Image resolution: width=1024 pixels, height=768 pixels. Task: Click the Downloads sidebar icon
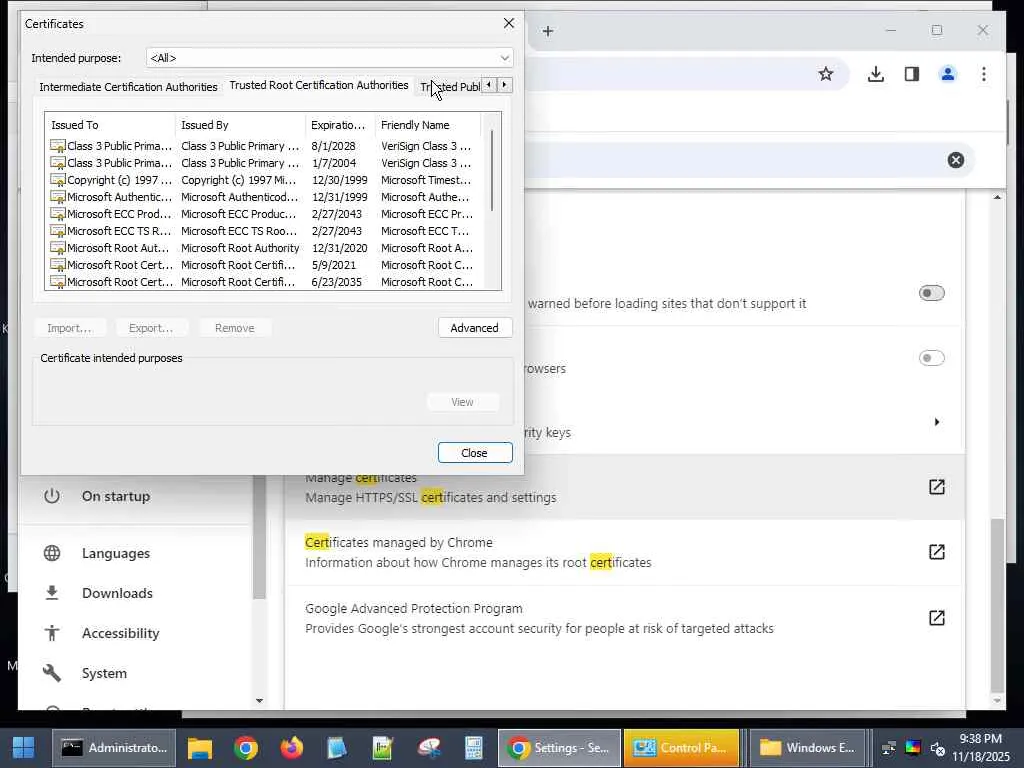coord(52,593)
